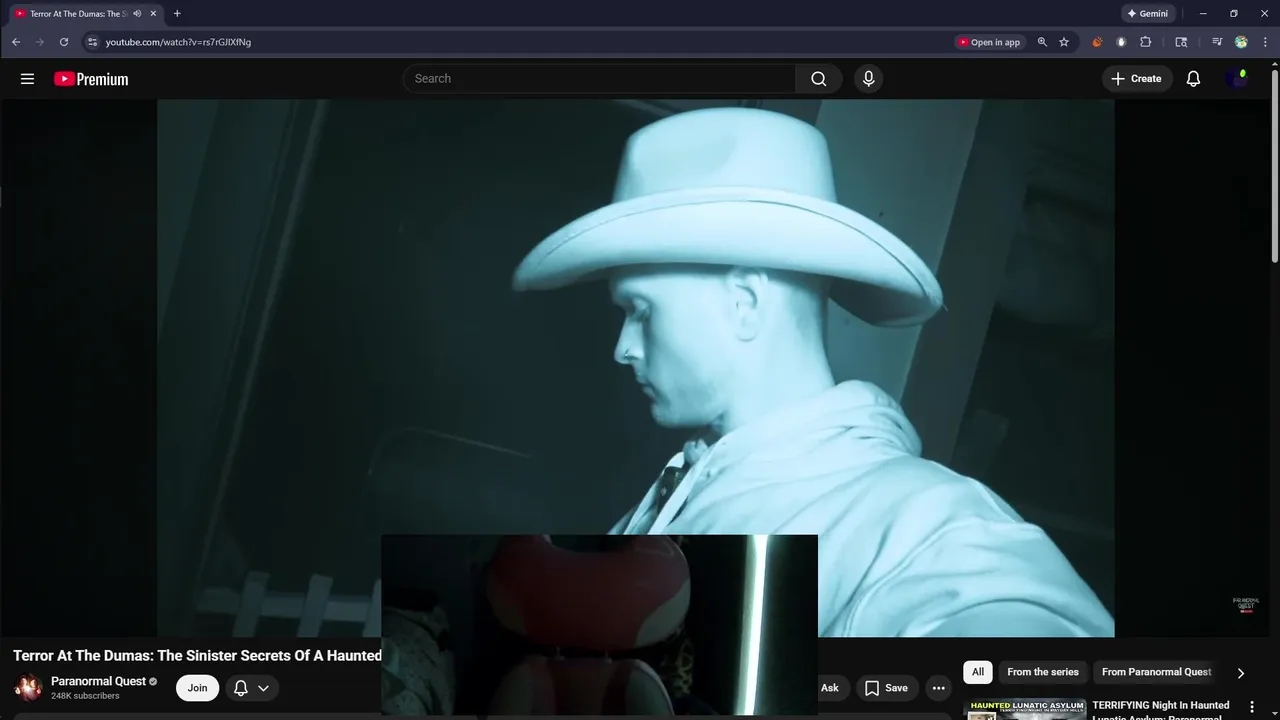Click the search magnifier button
The height and width of the screenshot is (720, 1280).
[x=819, y=79]
